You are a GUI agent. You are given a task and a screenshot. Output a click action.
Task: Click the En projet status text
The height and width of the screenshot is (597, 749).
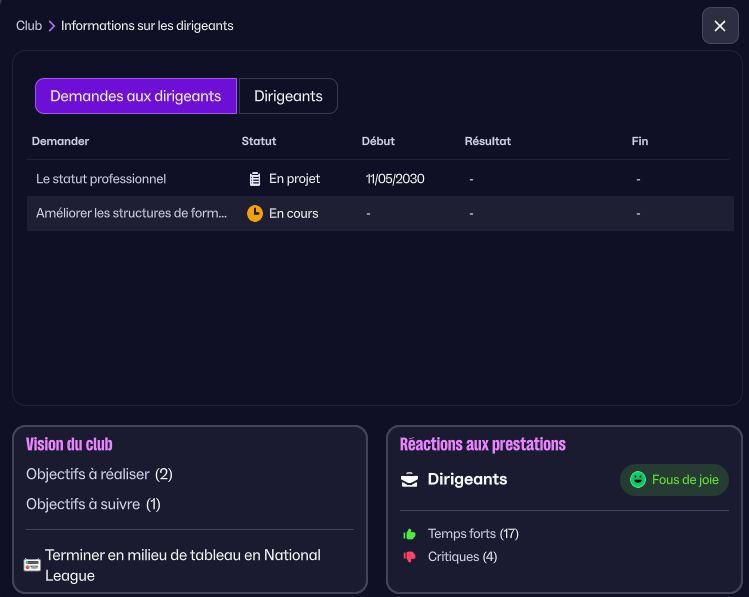tap(294, 179)
